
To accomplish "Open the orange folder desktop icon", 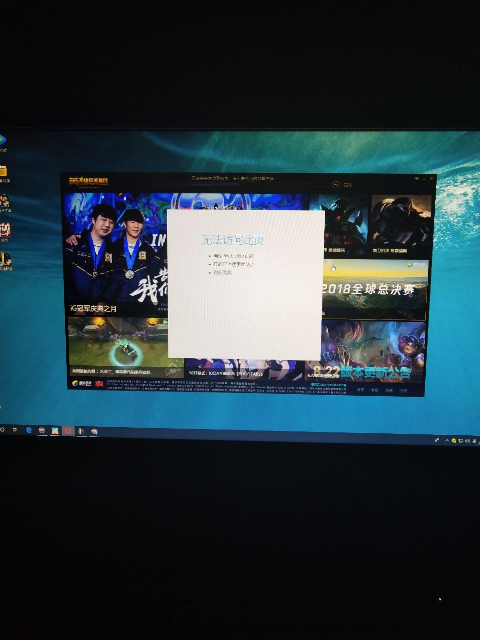I will [x=3, y=171].
